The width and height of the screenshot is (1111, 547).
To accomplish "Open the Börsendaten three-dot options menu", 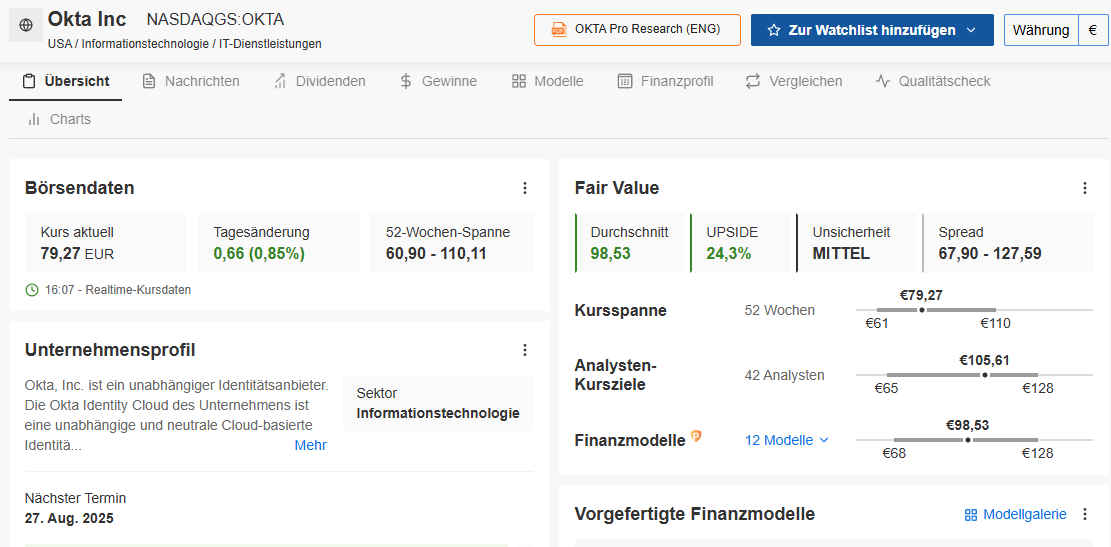I will 525,188.
